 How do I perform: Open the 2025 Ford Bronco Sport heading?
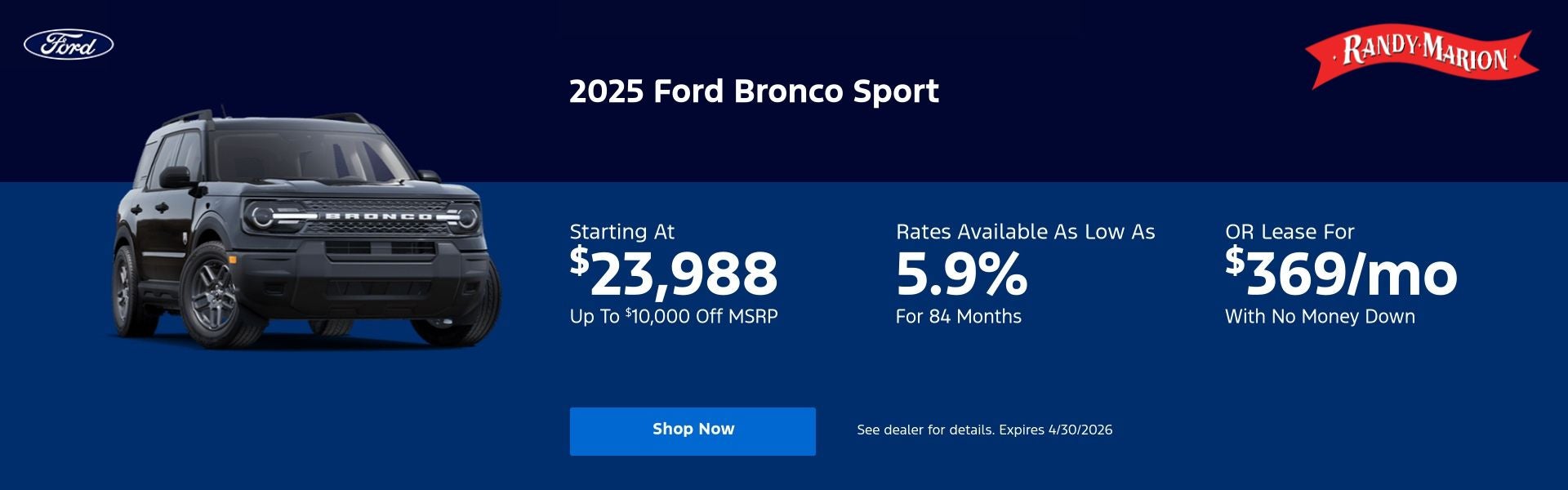pyautogui.click(x=752, y=91)
